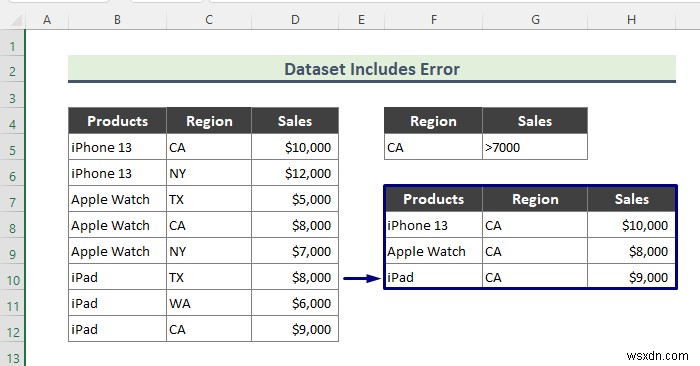Select column B header
Screen dimensions: 700x366
[x=117, y=20]
